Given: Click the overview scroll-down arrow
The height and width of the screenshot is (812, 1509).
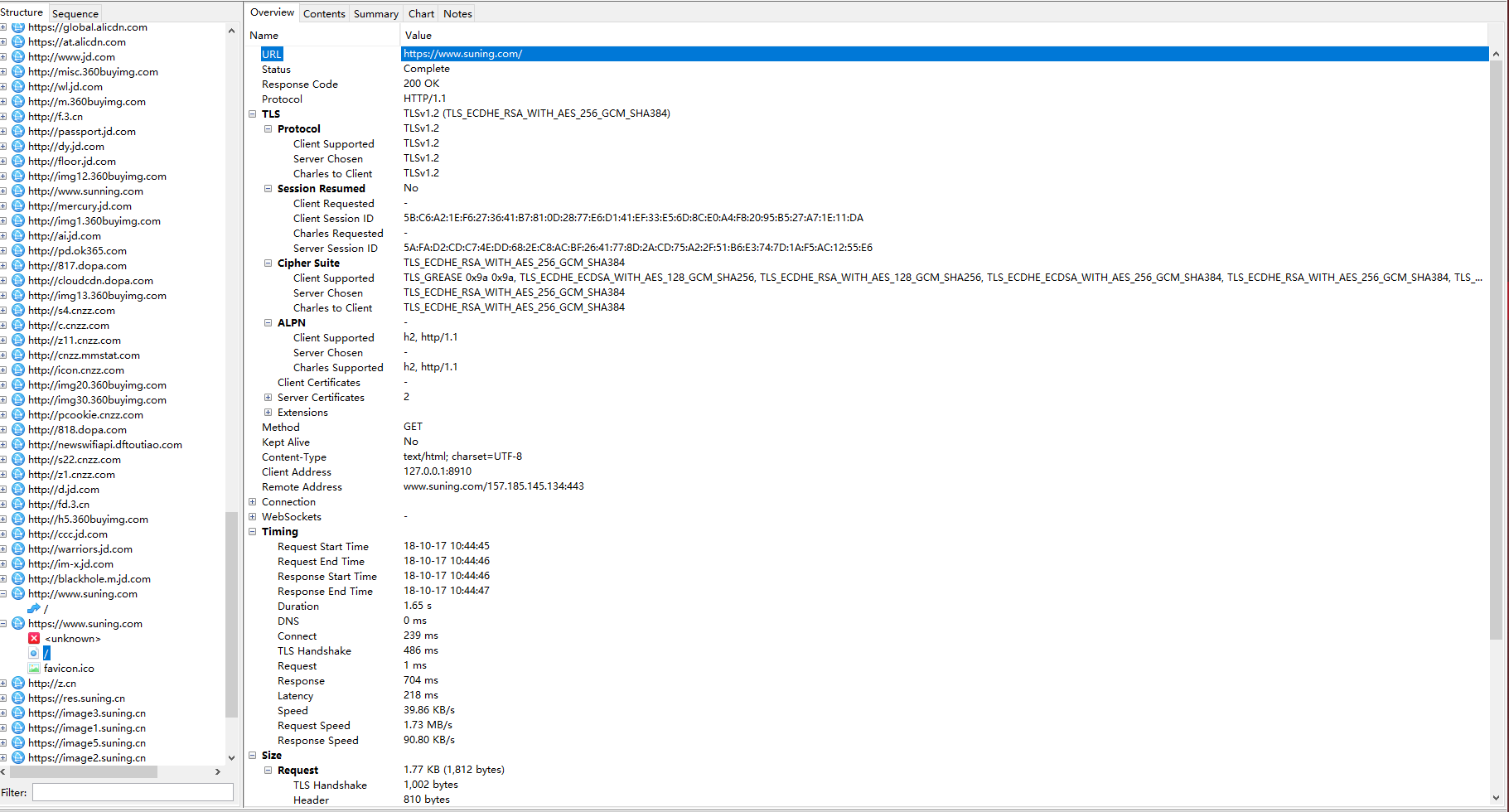Looking at the screenshot, I should (1496, 797).
